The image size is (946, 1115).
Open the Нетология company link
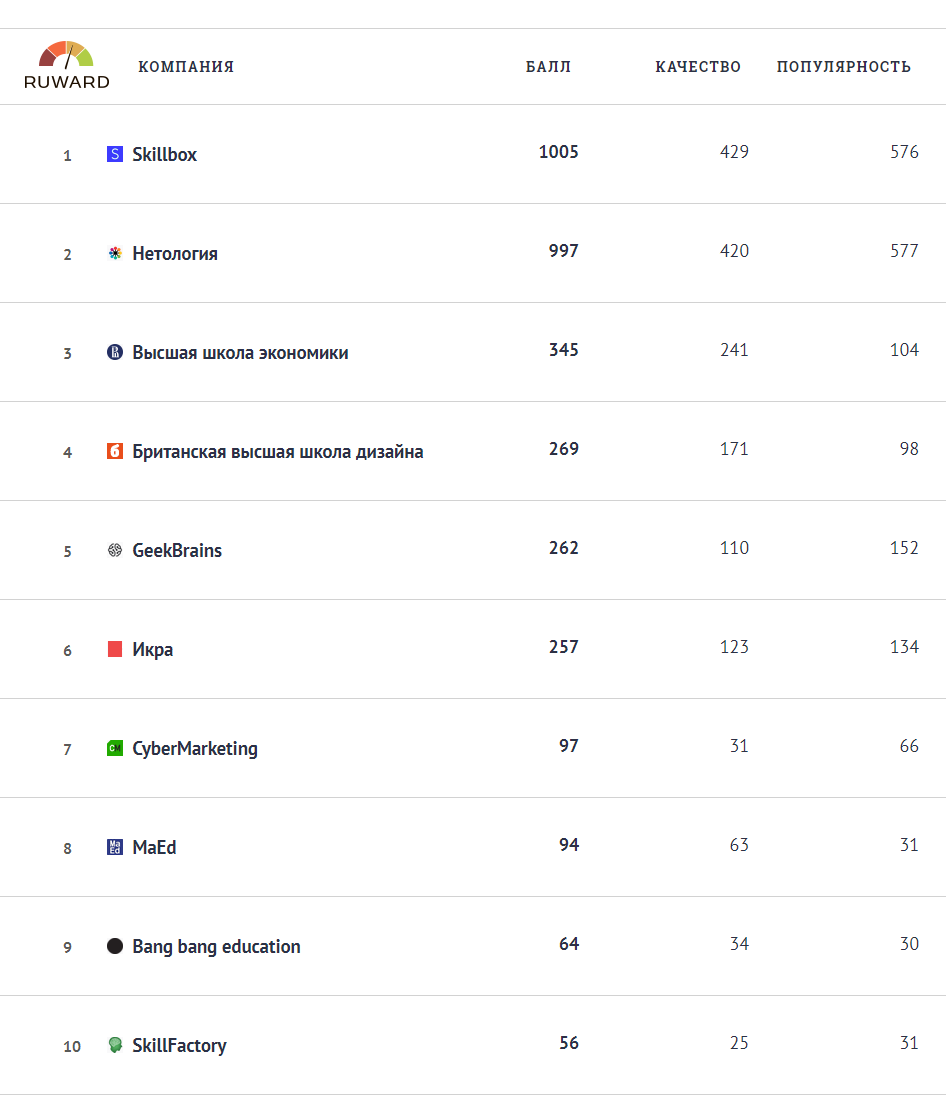pyautogui.click(x=175, y=254)
